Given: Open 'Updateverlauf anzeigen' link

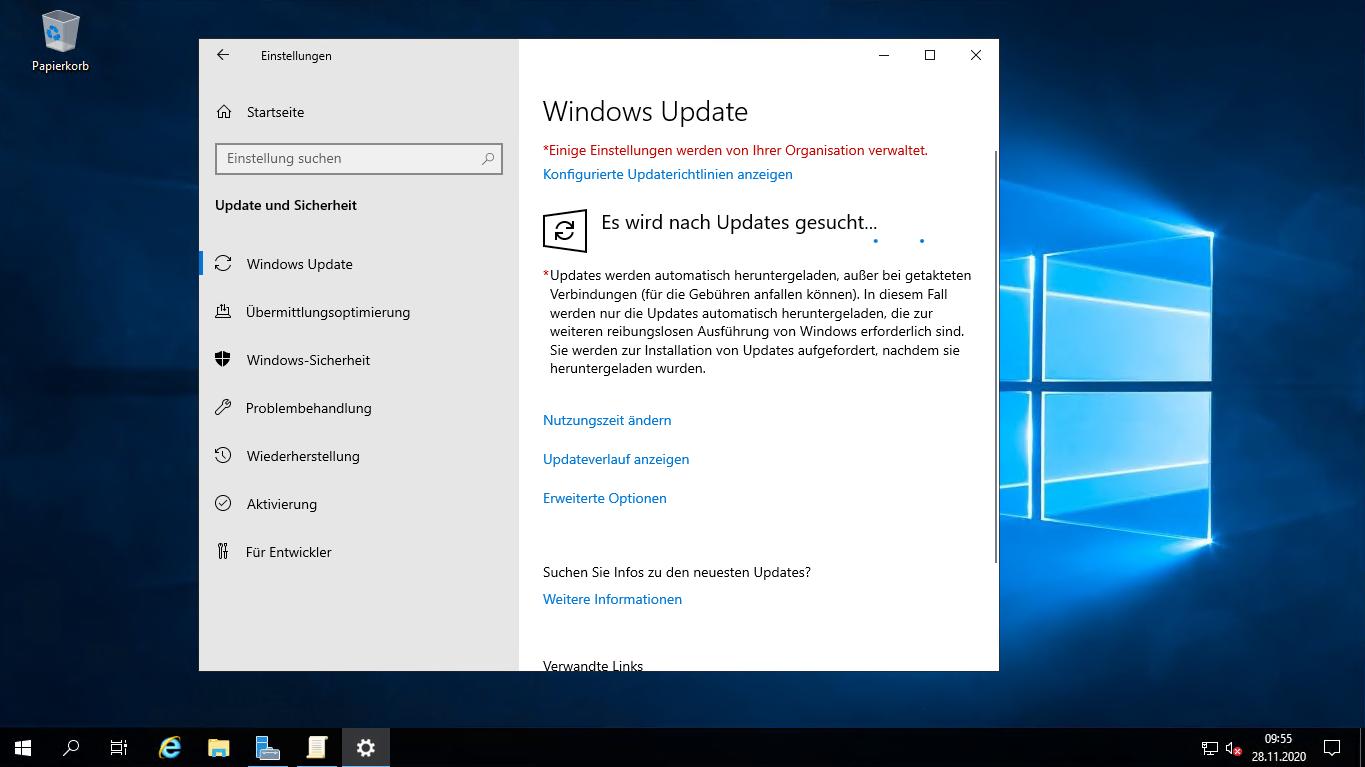Looking at the screenshot, I should [x=616, y=459].
